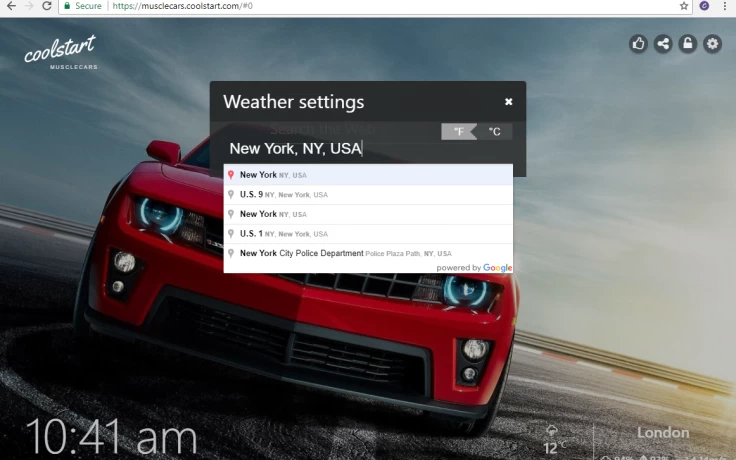Open the settings gear icon
The height and width of the screenshot is (460, 736).
coord(712,43)
